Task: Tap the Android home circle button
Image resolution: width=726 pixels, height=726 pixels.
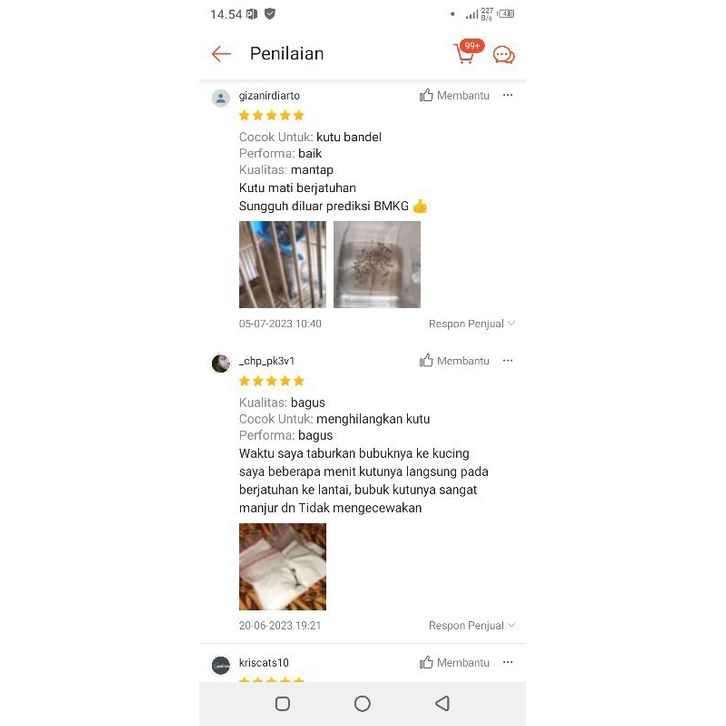Action: pos(362,703)
